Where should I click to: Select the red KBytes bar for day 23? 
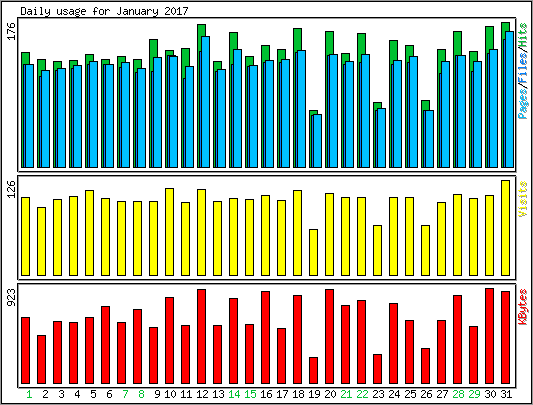(x=377, y=369)
